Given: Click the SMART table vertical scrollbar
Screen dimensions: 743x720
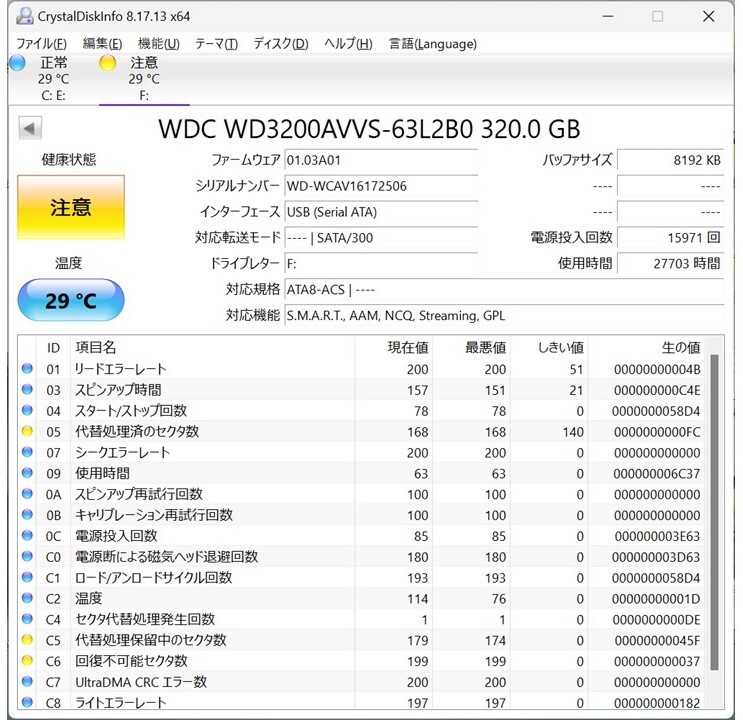Looking at the screenshot, I should point(714,512).
